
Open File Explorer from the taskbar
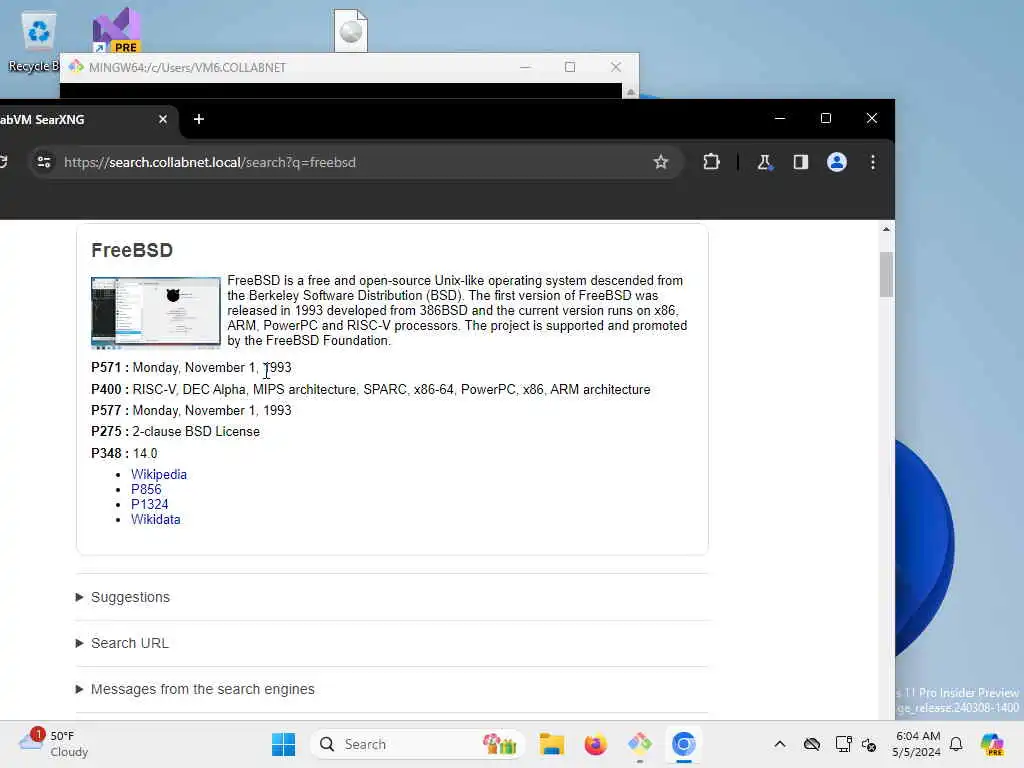click(x=551, y=744)
